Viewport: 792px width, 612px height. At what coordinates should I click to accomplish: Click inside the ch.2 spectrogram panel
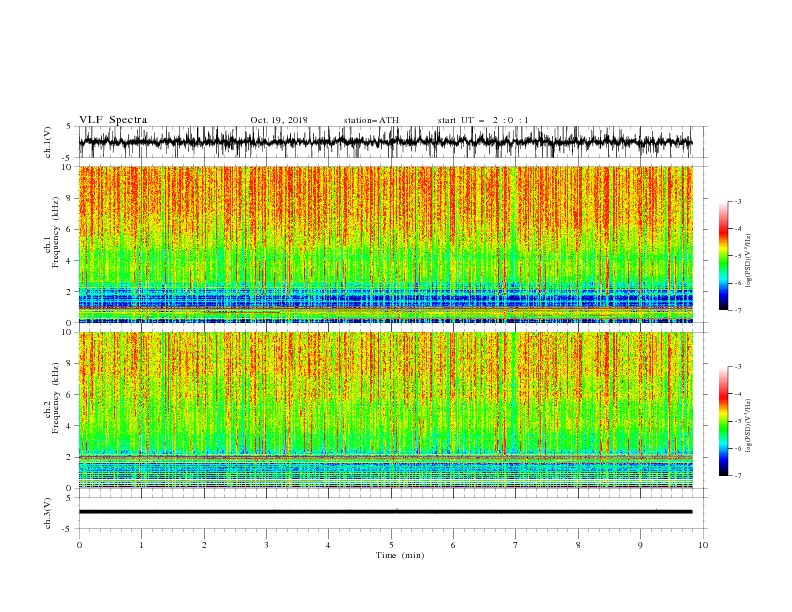(x=385, y=410)
